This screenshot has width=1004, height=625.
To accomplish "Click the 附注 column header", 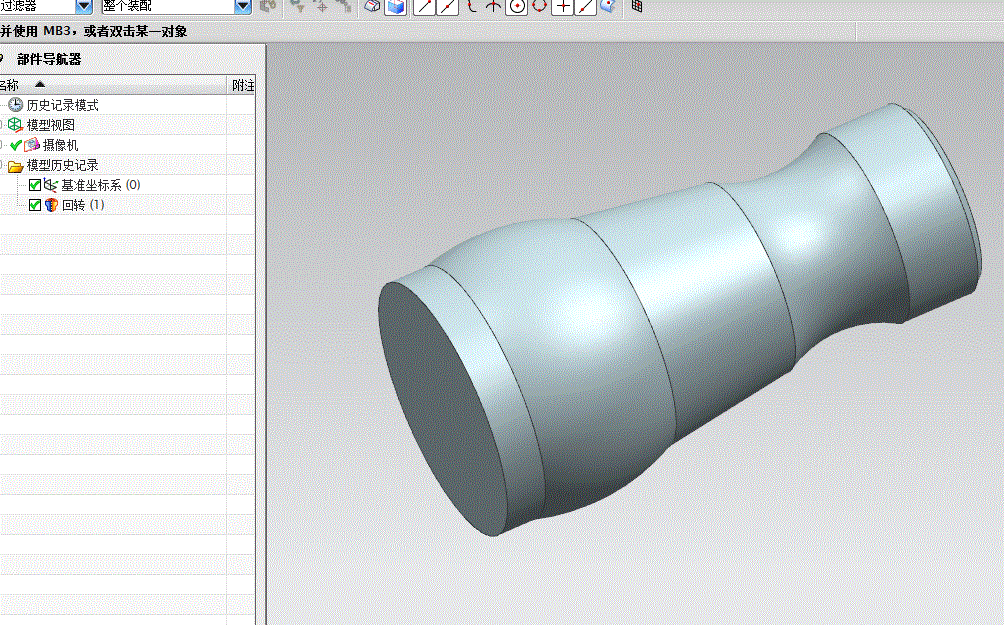I will pos(242,85).
